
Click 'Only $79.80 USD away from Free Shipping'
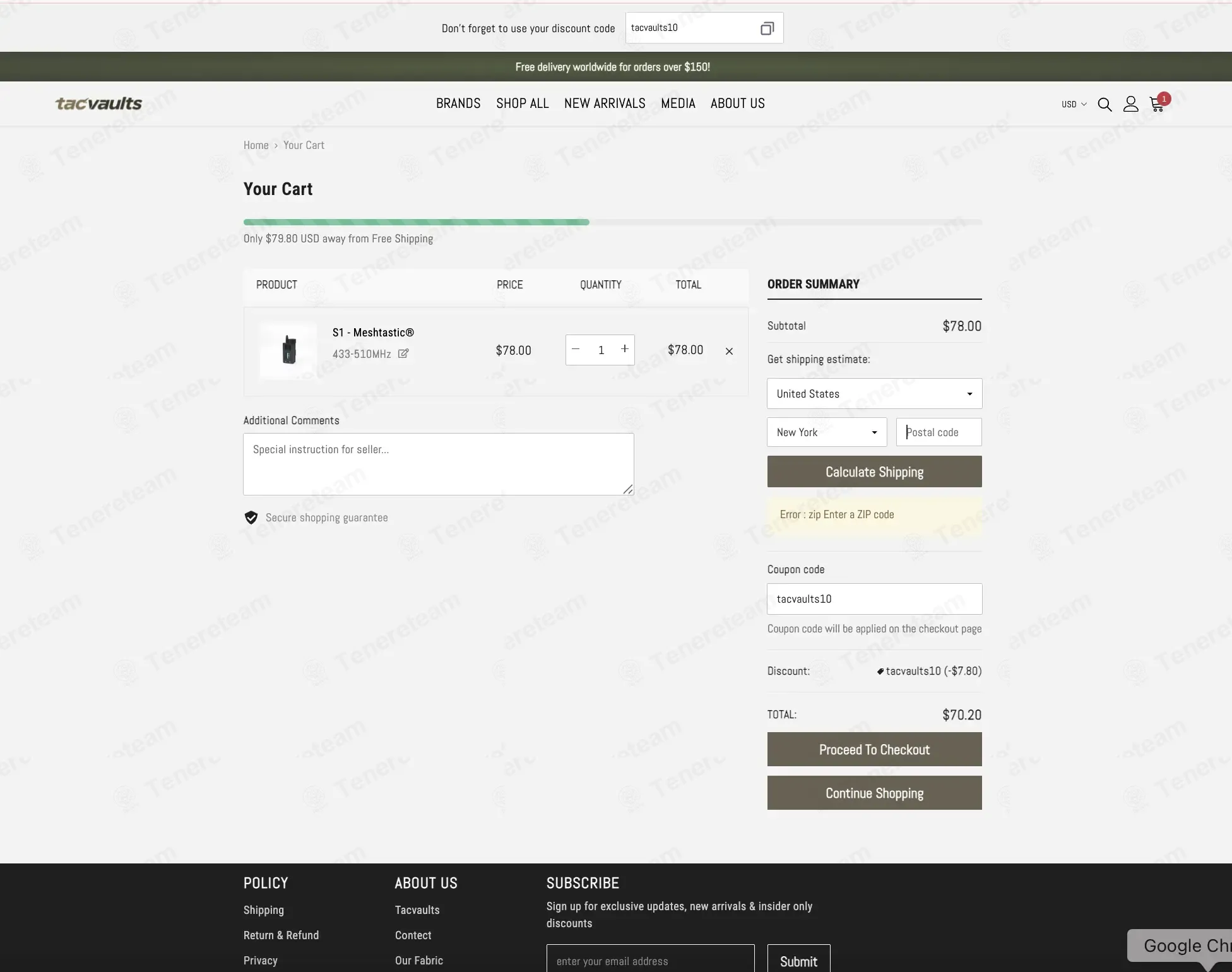[338, 239]
